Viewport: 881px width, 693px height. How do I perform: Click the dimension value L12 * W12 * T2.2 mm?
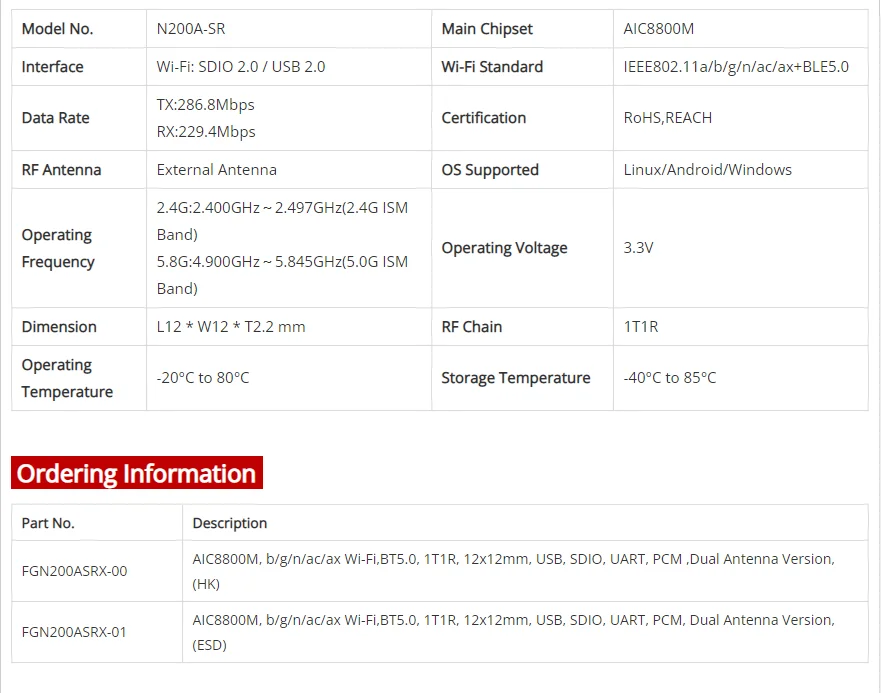click(x=231, y=327)
